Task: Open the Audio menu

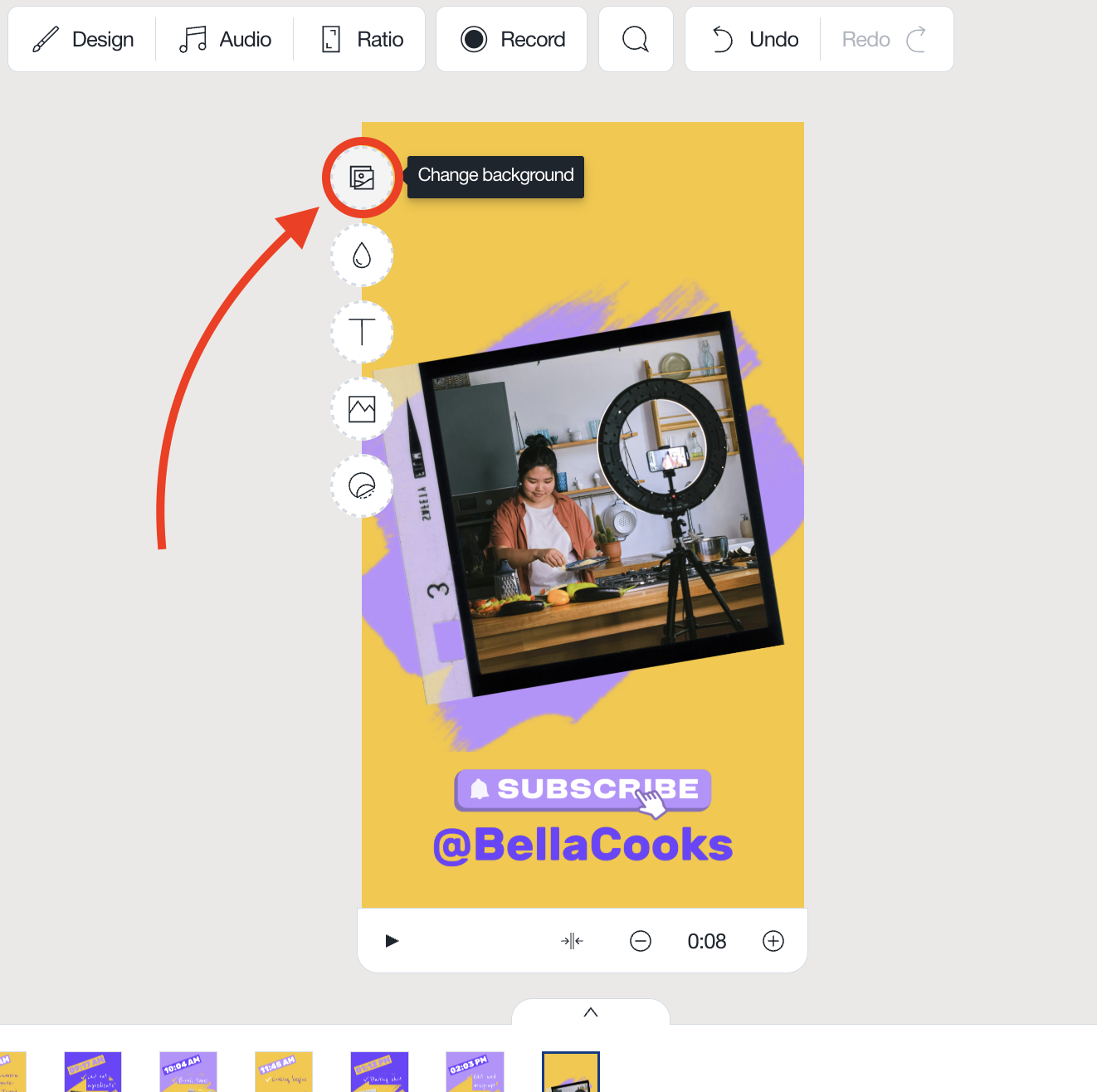Action: [225, 39]
